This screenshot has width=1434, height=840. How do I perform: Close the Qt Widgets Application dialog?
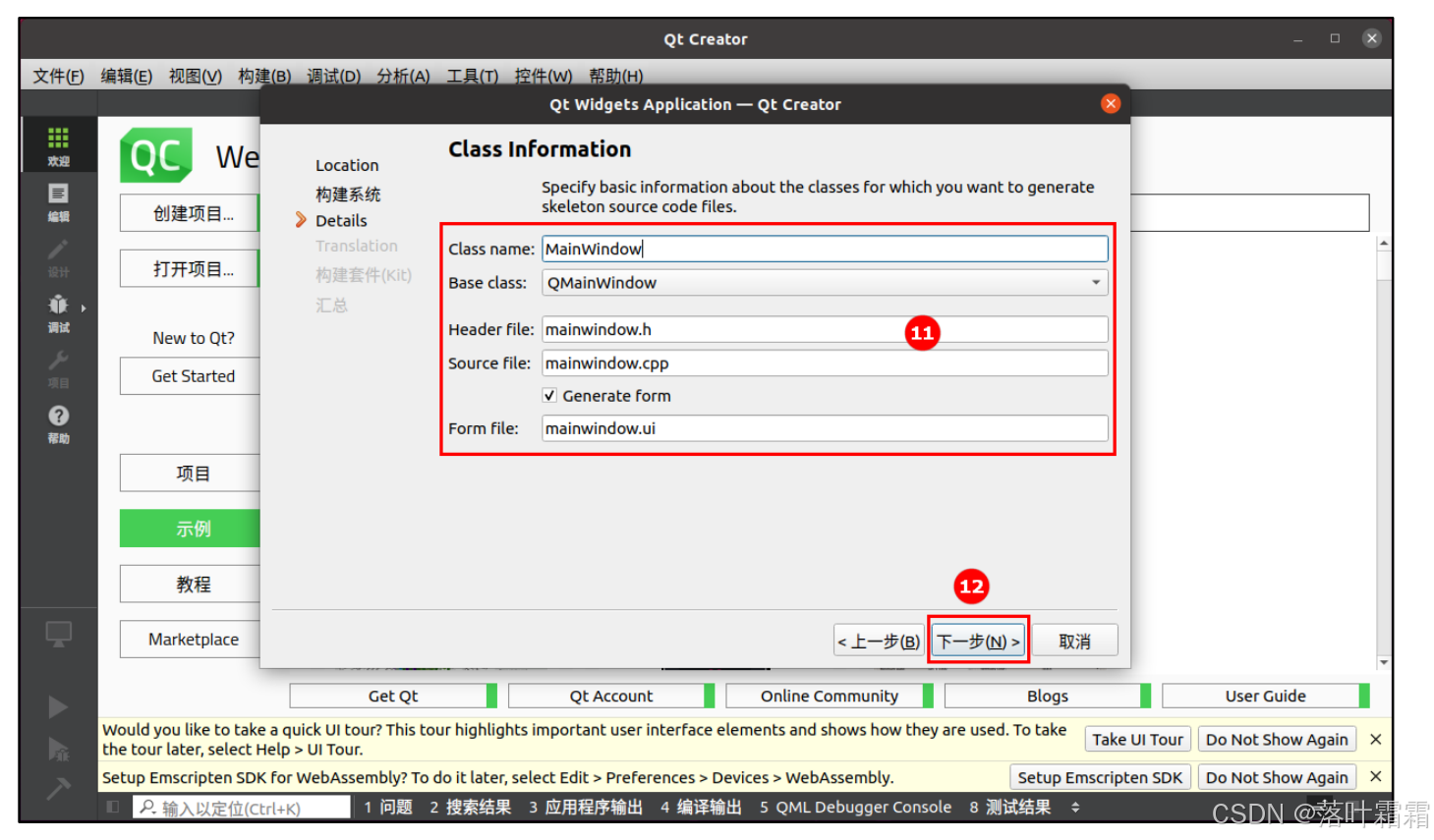[1111, 104]
